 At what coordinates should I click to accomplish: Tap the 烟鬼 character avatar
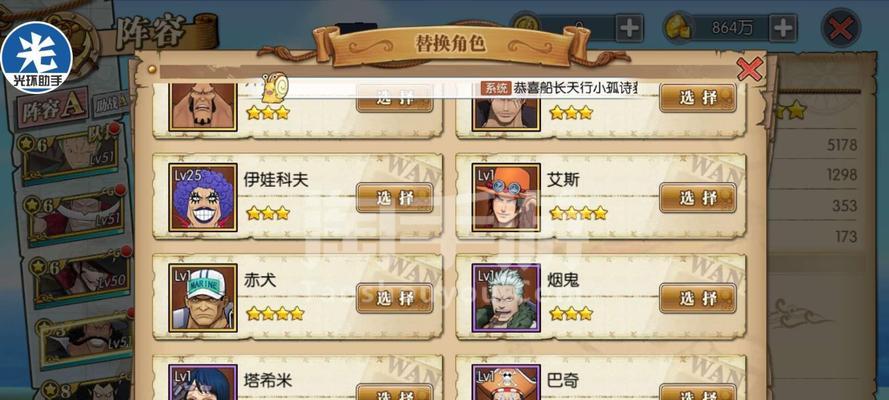click(506, 298)
